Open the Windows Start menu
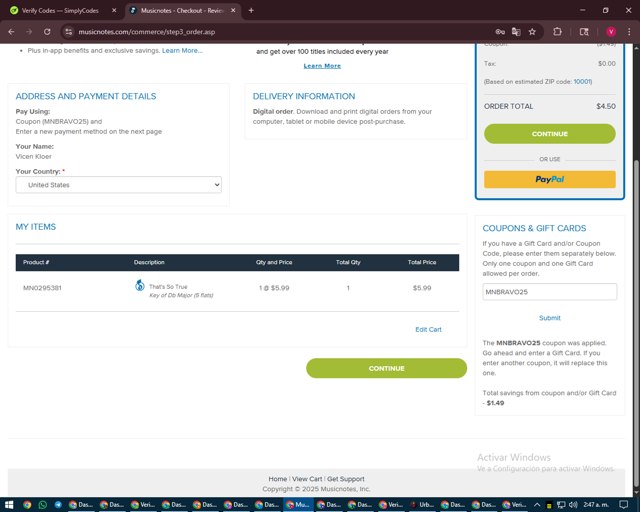This screenshot has width=640, height=512. pos(9,505)
